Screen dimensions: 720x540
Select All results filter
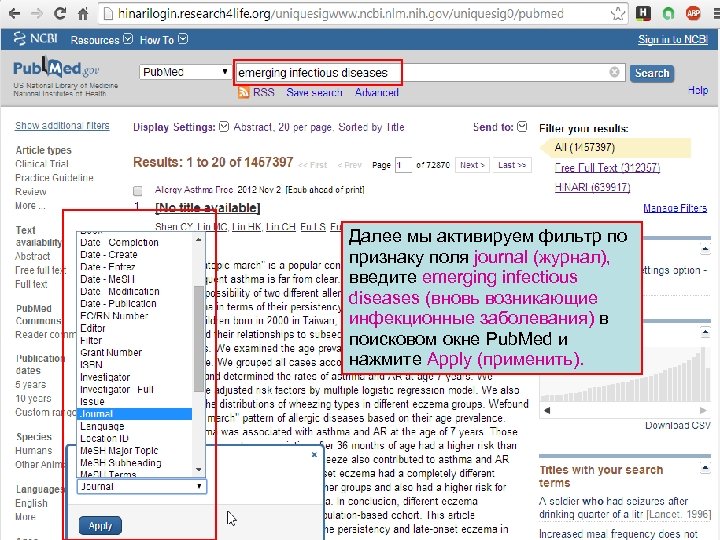coord(585,147)
